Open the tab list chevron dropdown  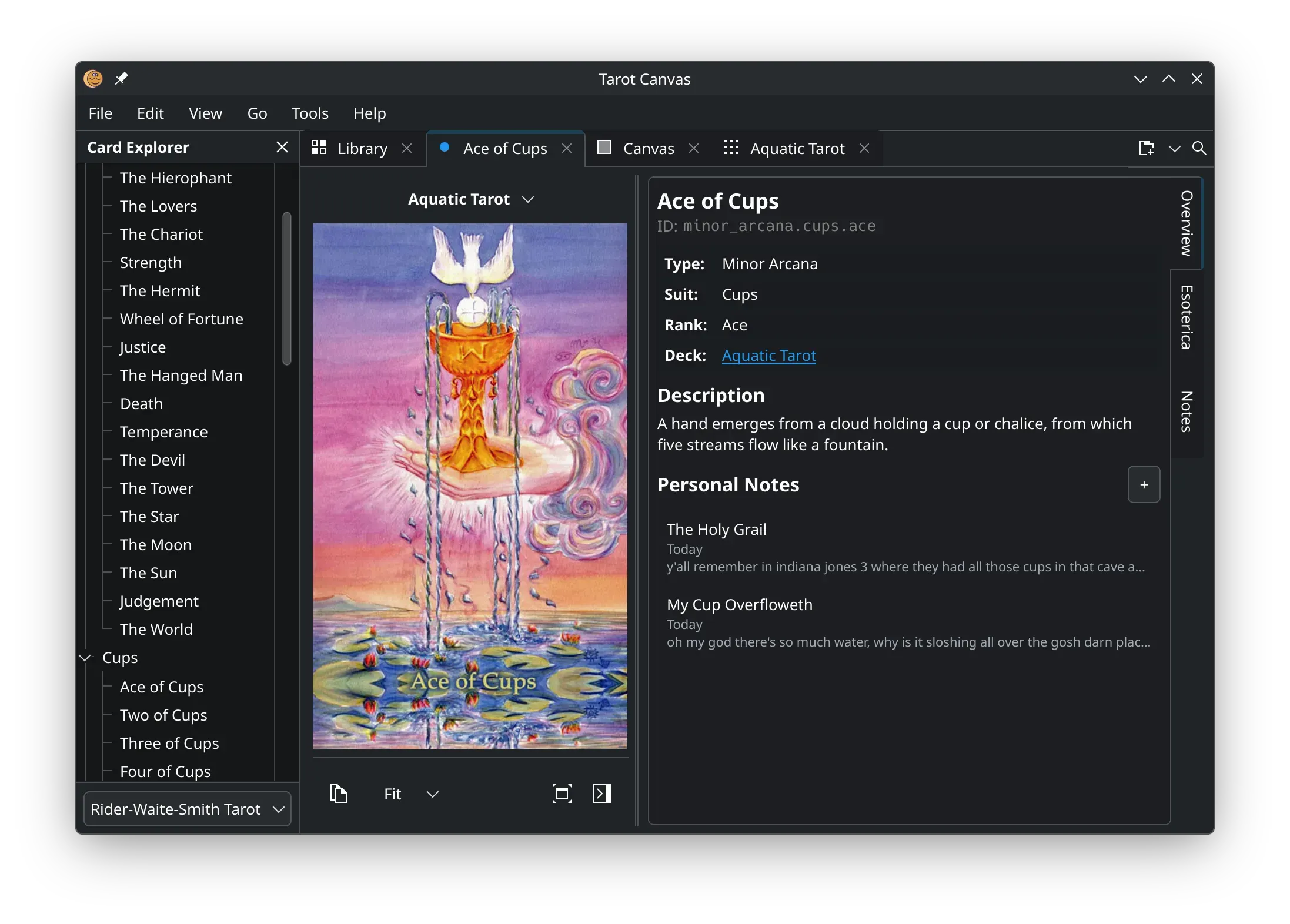click(x=1175, y=148)
